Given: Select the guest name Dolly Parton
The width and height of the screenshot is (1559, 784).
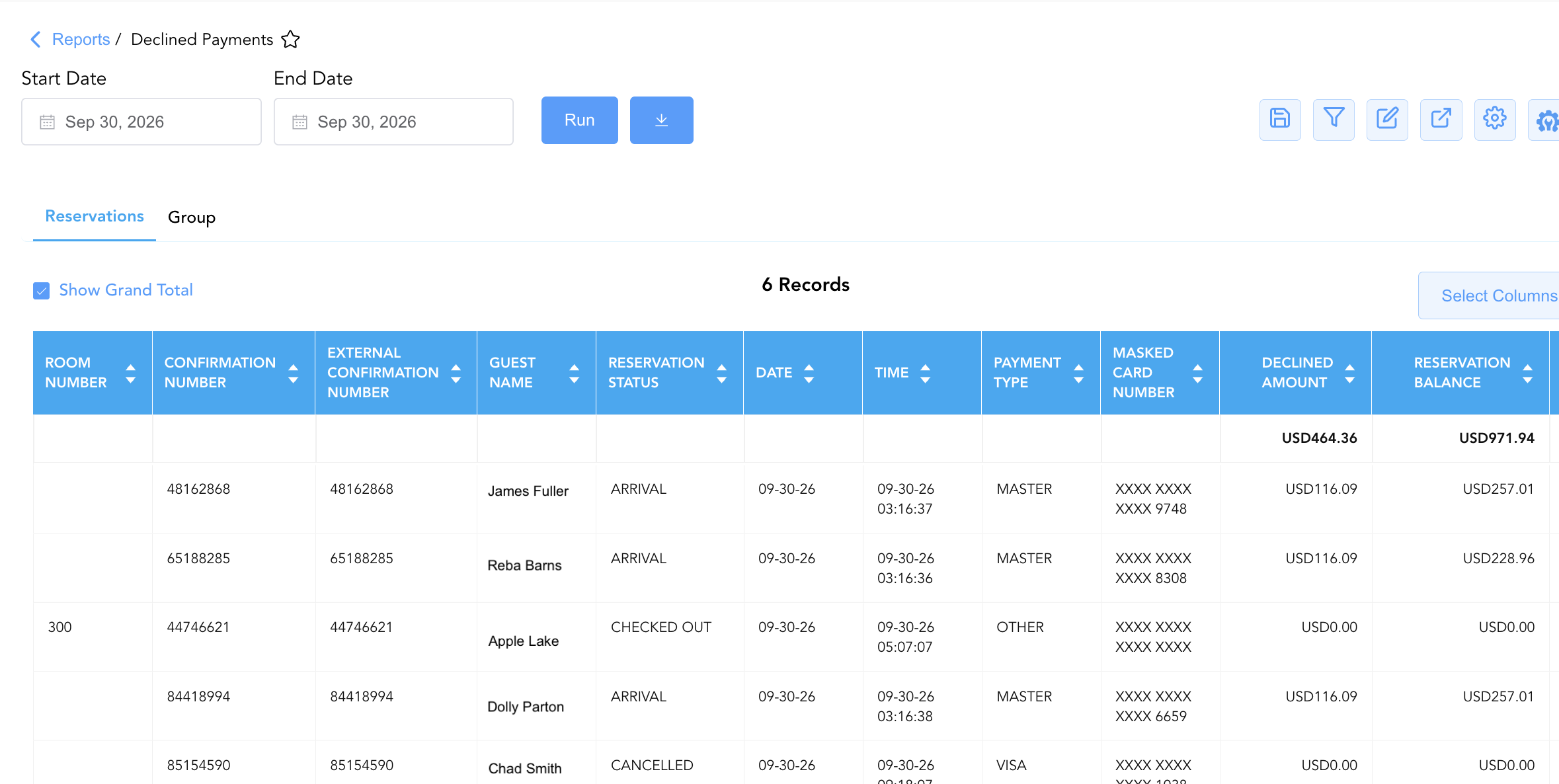Looking at the screenshot, I should click(x=526, y=707).
